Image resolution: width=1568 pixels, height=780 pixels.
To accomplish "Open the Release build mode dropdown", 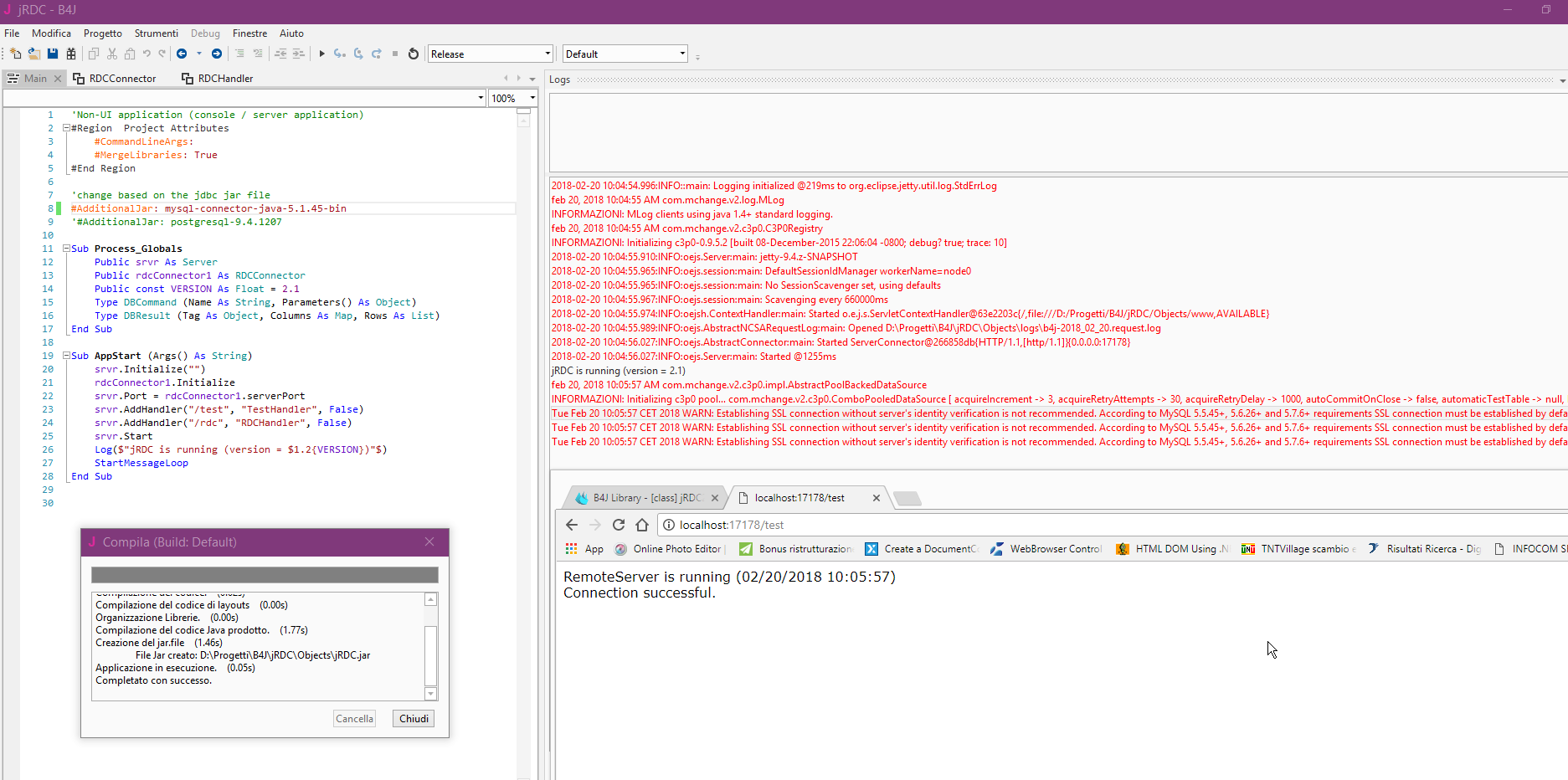I will point(491,54).
